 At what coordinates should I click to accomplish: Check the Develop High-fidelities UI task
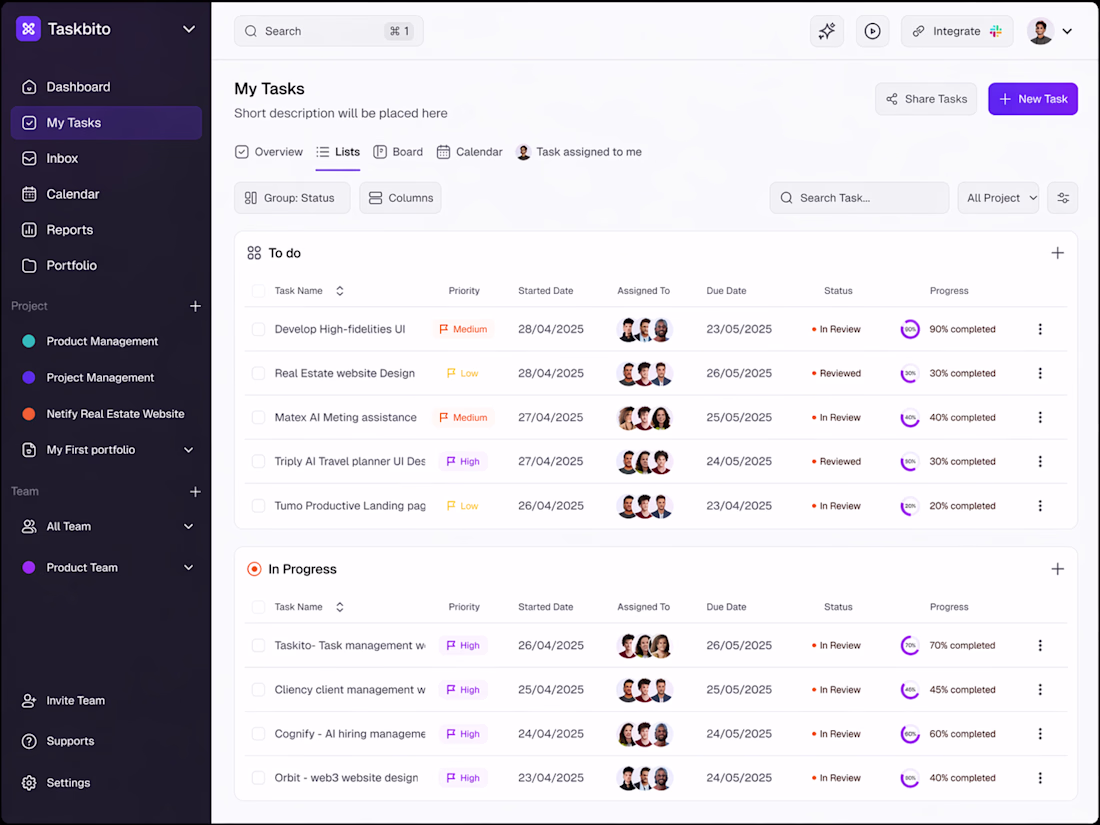(x=258, y=329)
